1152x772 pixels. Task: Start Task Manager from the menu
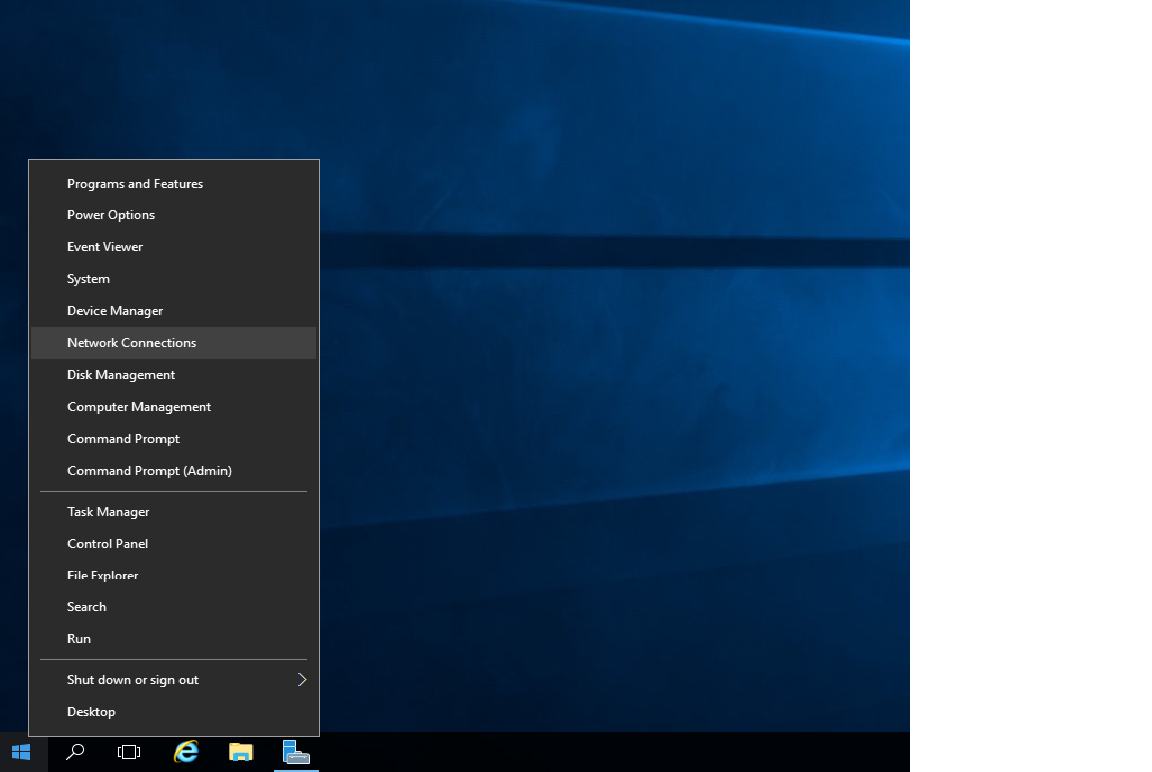[x=108, y=512]
